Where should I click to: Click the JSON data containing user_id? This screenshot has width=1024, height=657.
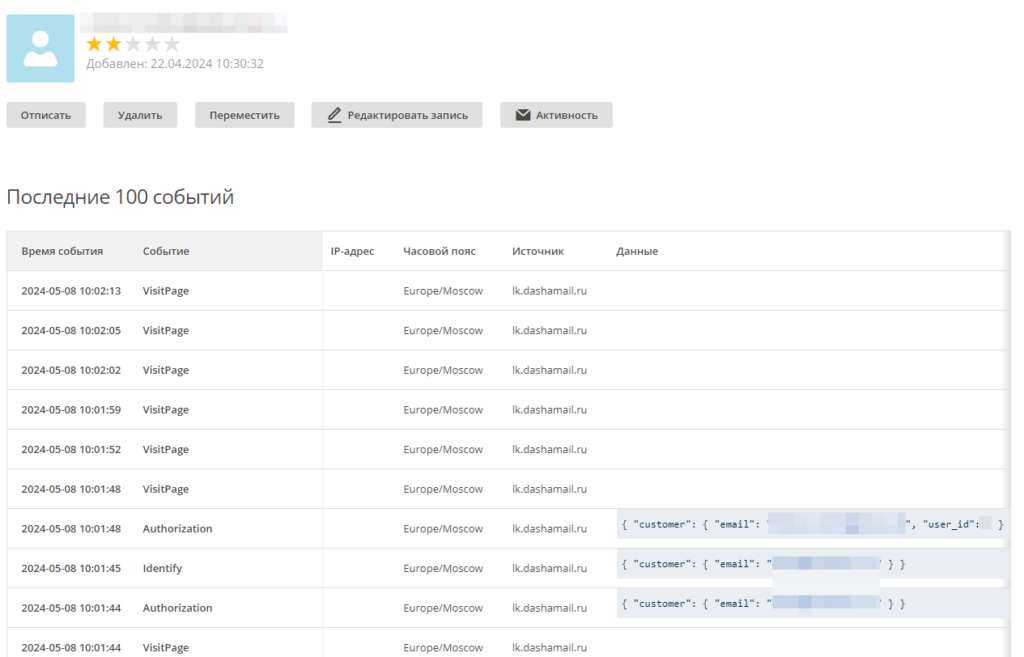click(813, 524)
